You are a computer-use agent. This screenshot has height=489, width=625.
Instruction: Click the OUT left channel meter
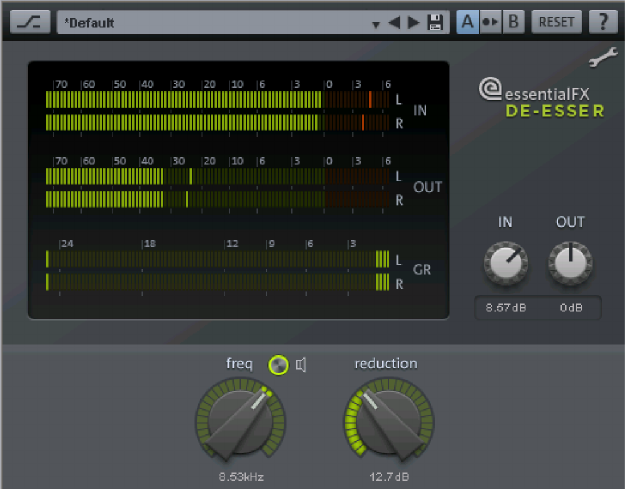(218, 176)
